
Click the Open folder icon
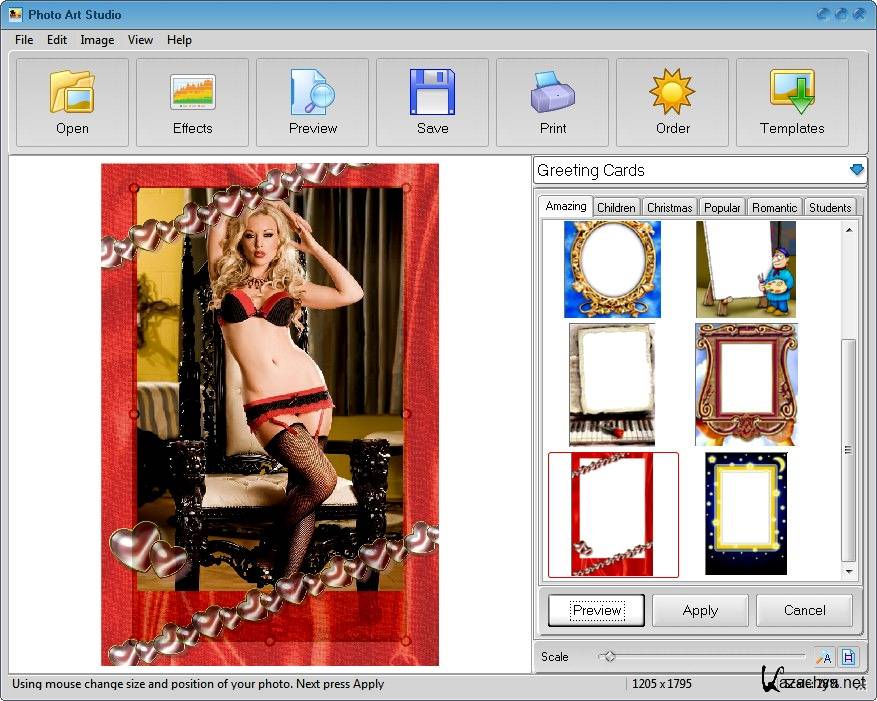point(72,92)
